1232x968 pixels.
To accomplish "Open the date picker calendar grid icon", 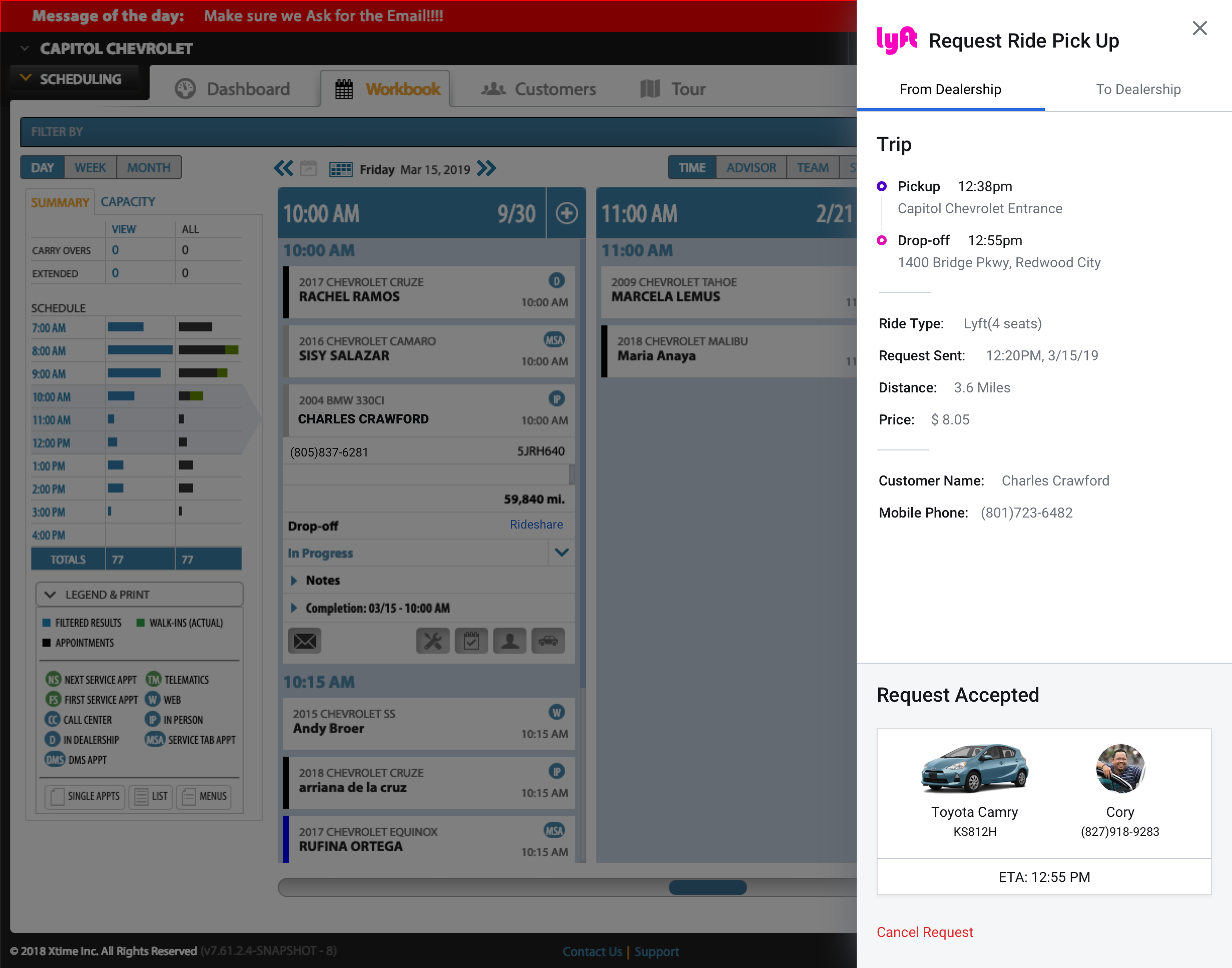I will coord(341,169).
